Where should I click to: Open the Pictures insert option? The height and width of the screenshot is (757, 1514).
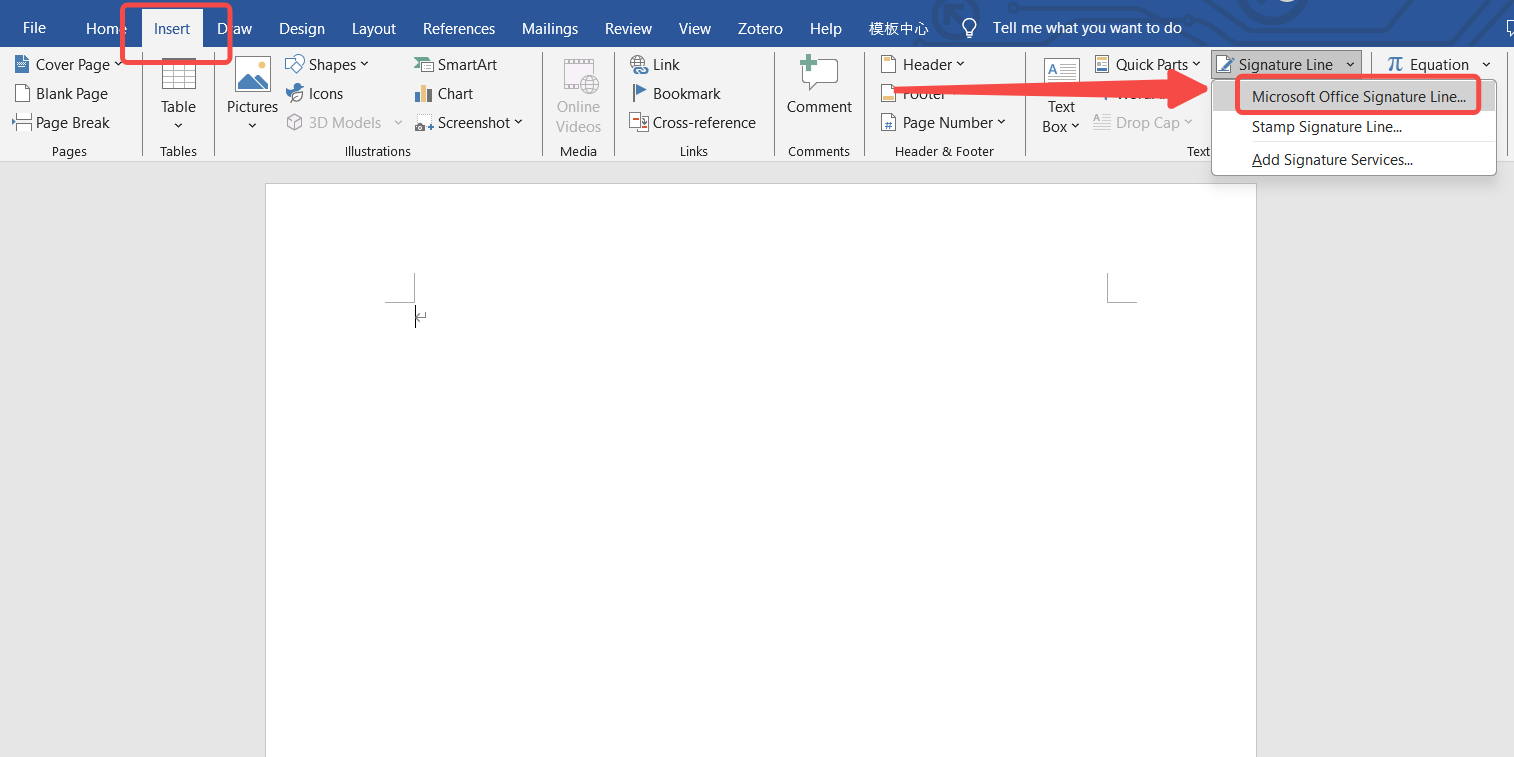pyautogui.click(x=252, y=78)
